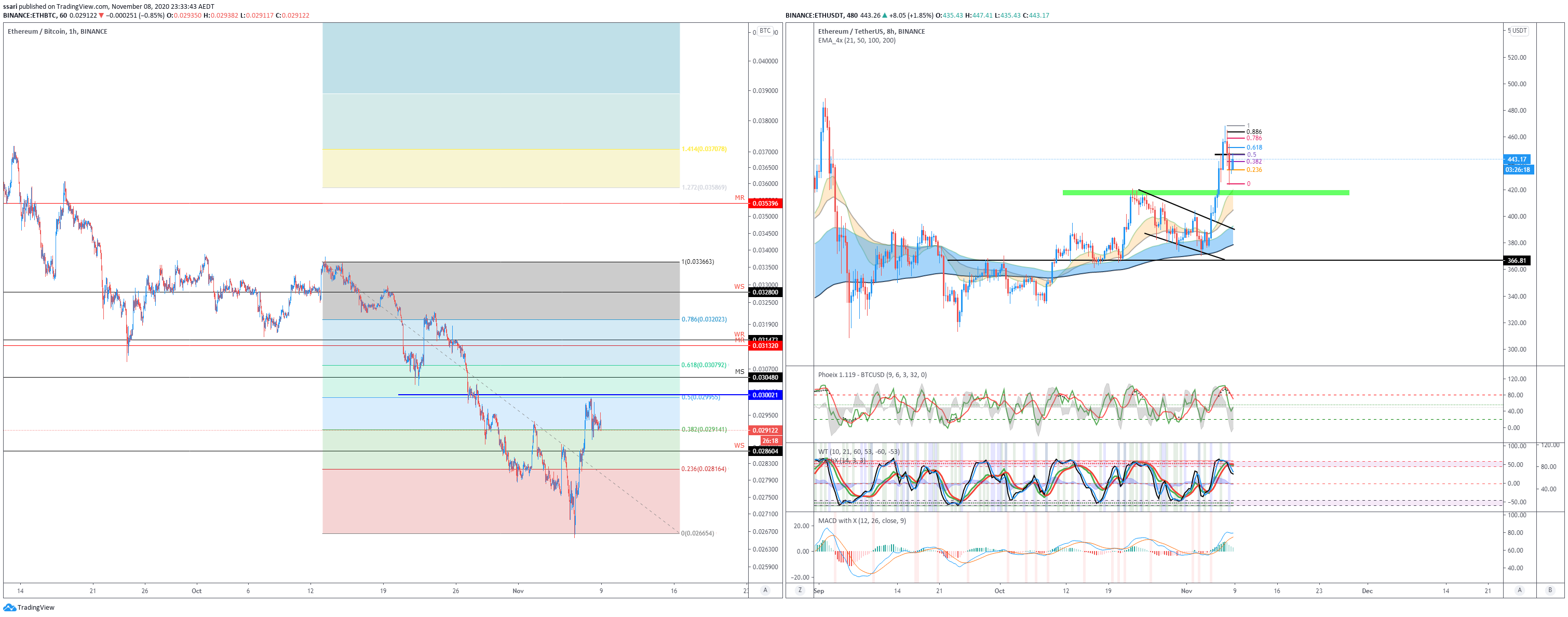Click the 0.886 retracement label on the ETHUSDT chart
The image size is (1568, 617).
(1254, 131)
